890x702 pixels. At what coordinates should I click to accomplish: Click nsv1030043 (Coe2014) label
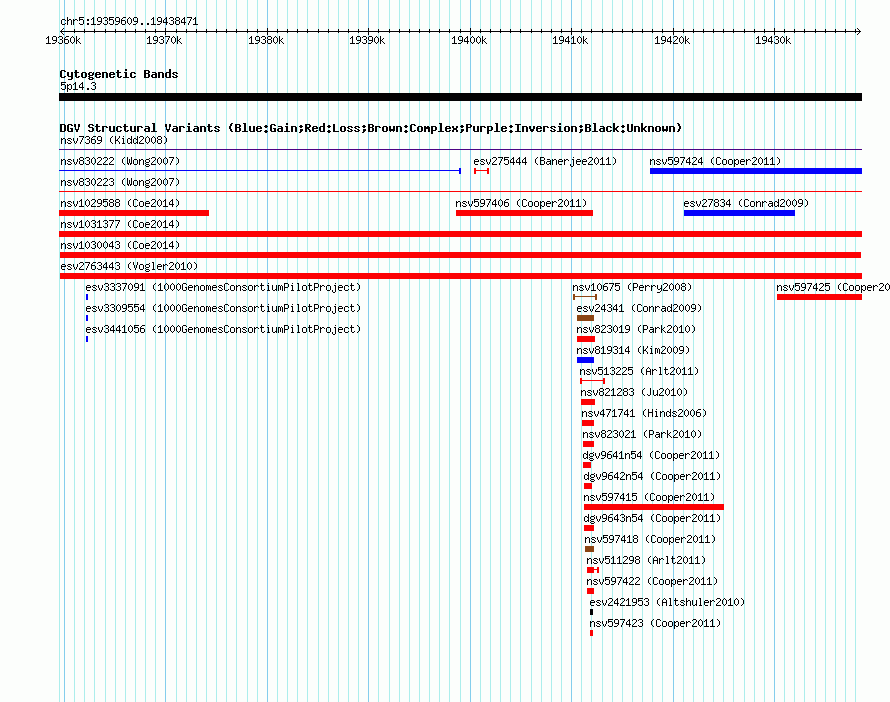120,245
